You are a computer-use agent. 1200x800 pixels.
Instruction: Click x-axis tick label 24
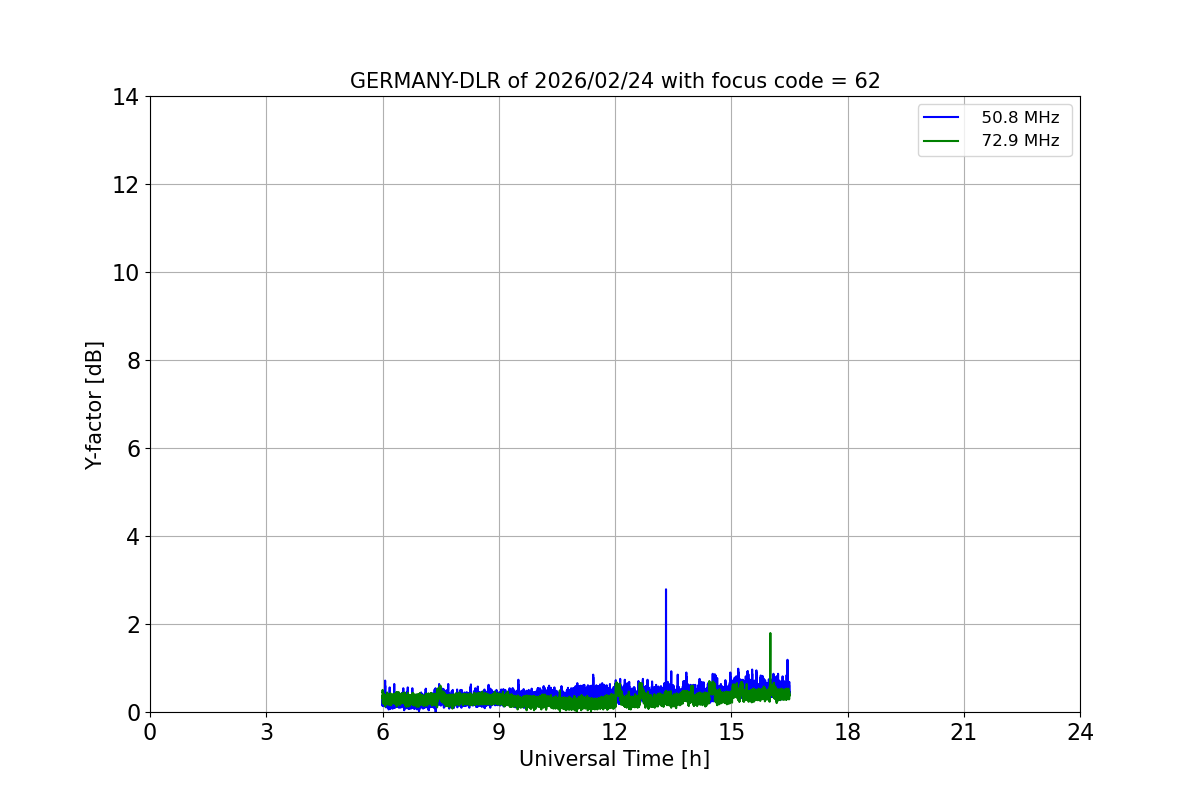coord(1080,733)
